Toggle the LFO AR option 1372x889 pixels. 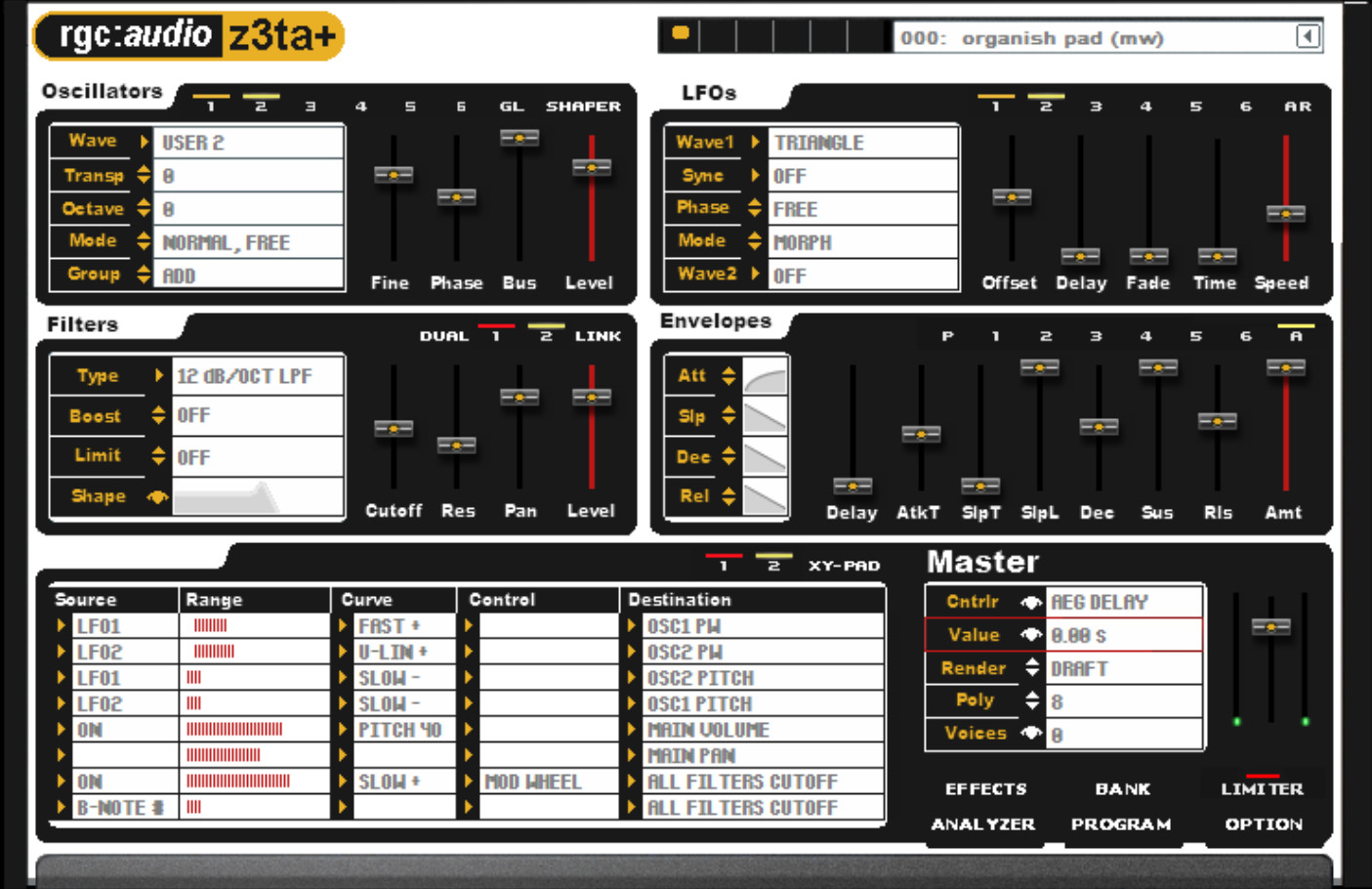[1298, 106]
